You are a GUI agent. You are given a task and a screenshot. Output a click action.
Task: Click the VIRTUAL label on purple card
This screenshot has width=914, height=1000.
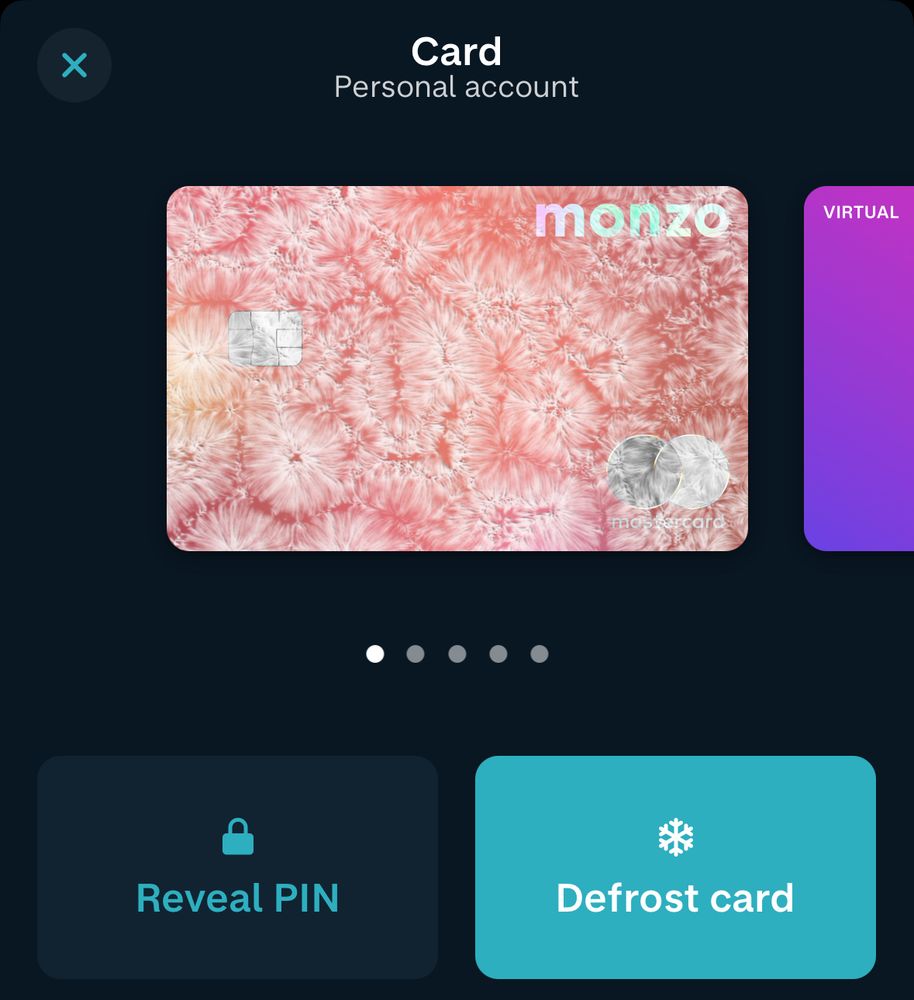point(860,212)
